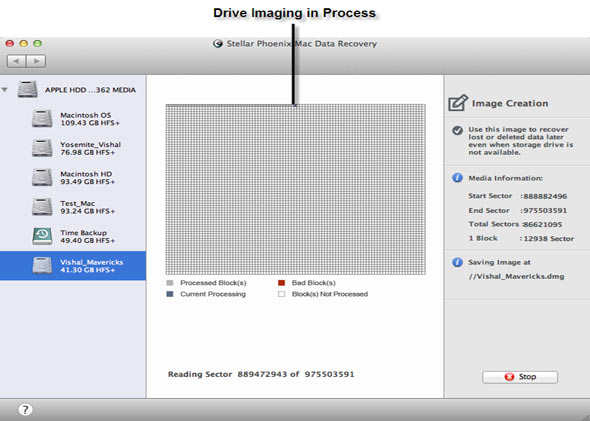Click the End Sector value 975503591
This screenshot has height=421, width=590.
click(545, 211)
